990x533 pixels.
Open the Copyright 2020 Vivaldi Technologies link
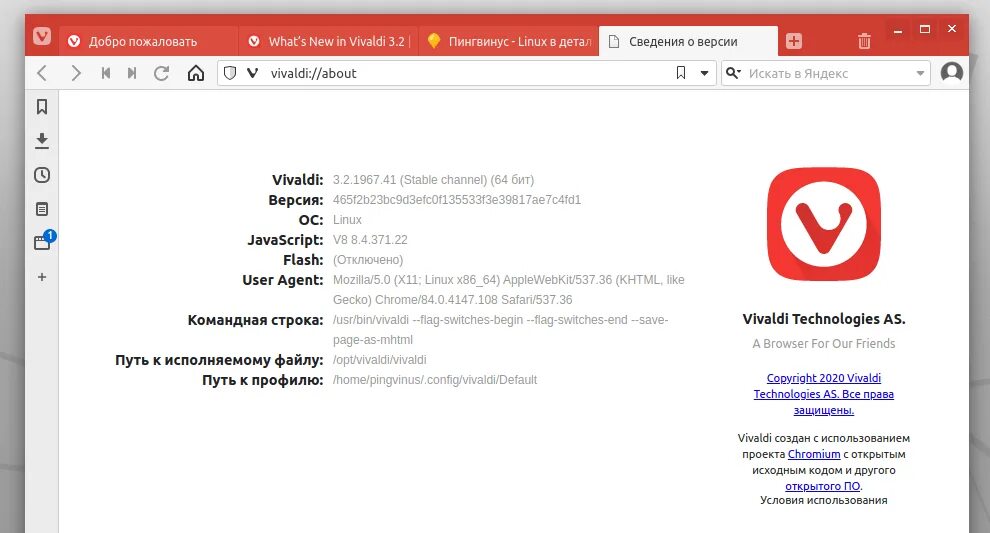[823, 394]
